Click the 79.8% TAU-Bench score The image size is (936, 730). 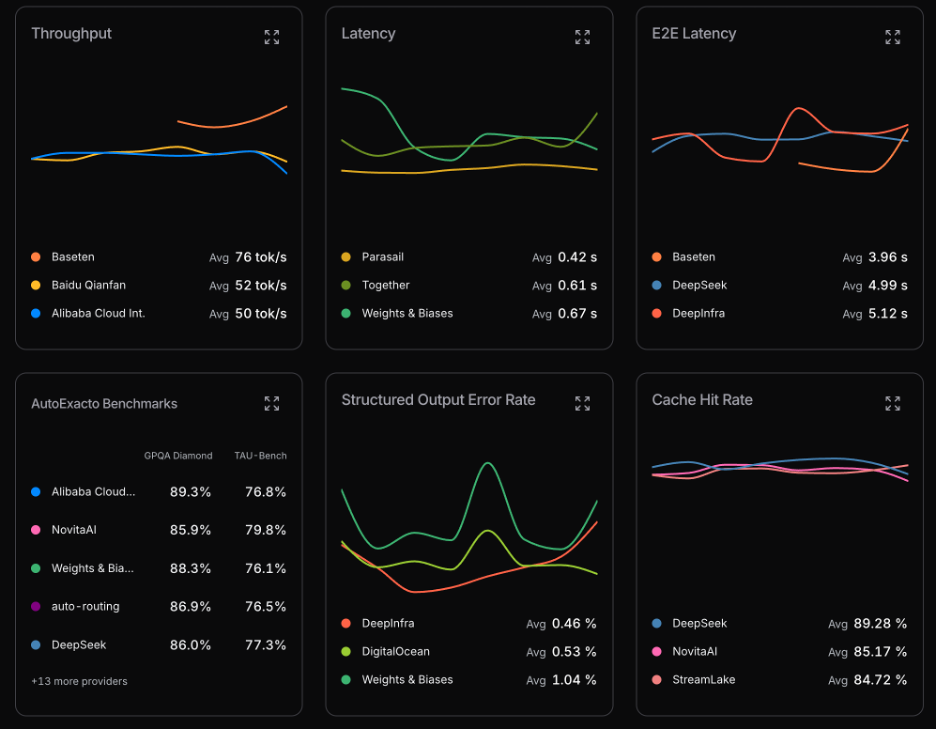point(266,530)
